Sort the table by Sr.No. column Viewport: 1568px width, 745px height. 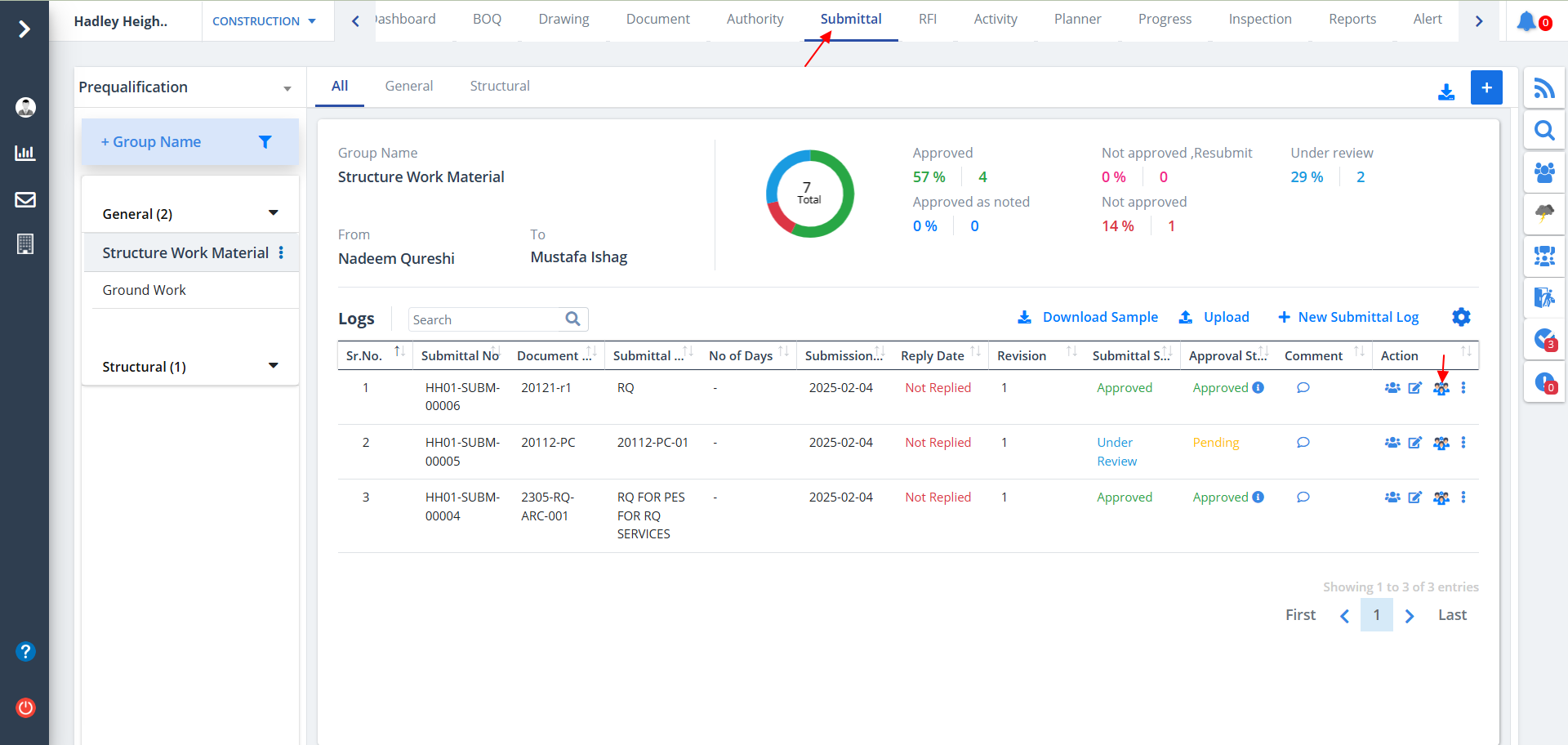point(399,351)
